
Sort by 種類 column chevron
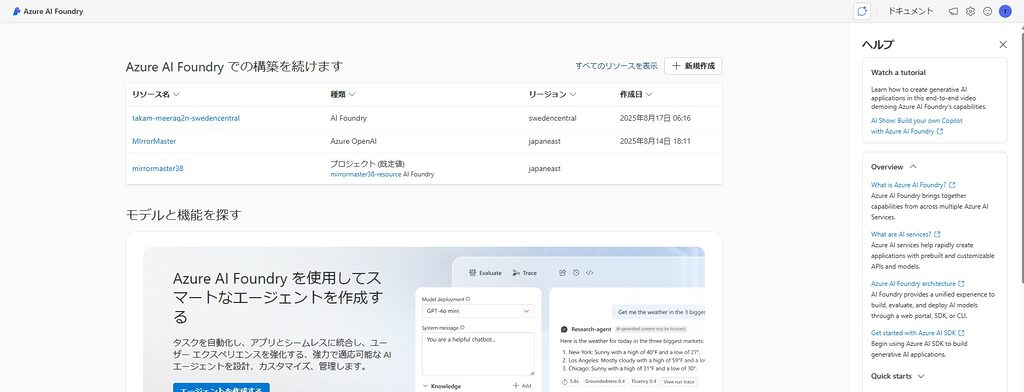click(352, 95)
